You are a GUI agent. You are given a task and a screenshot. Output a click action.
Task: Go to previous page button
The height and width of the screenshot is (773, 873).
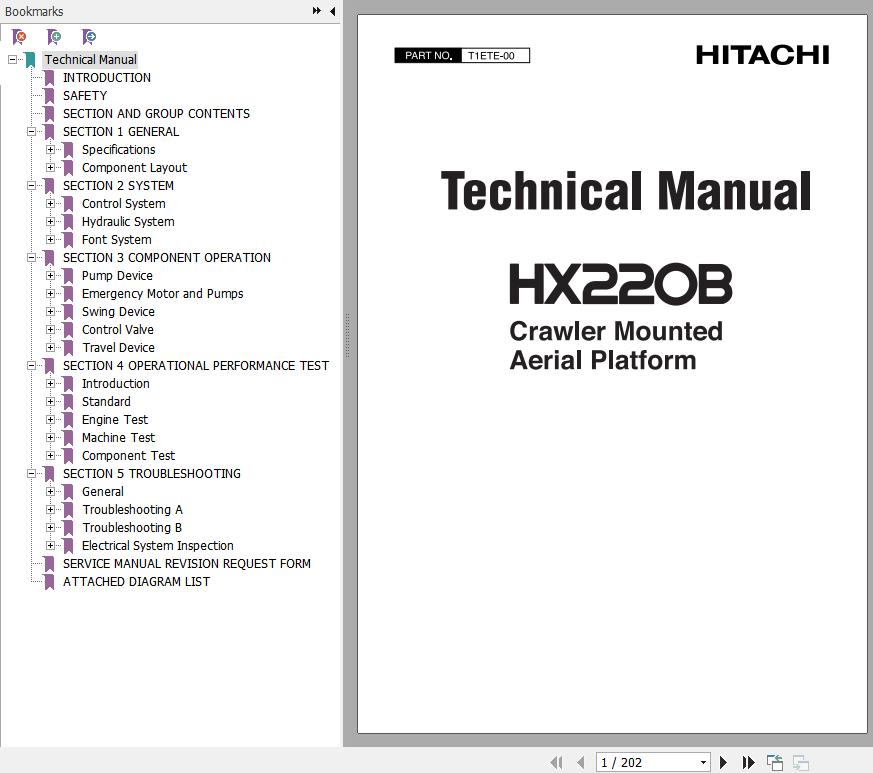[581, 762]
